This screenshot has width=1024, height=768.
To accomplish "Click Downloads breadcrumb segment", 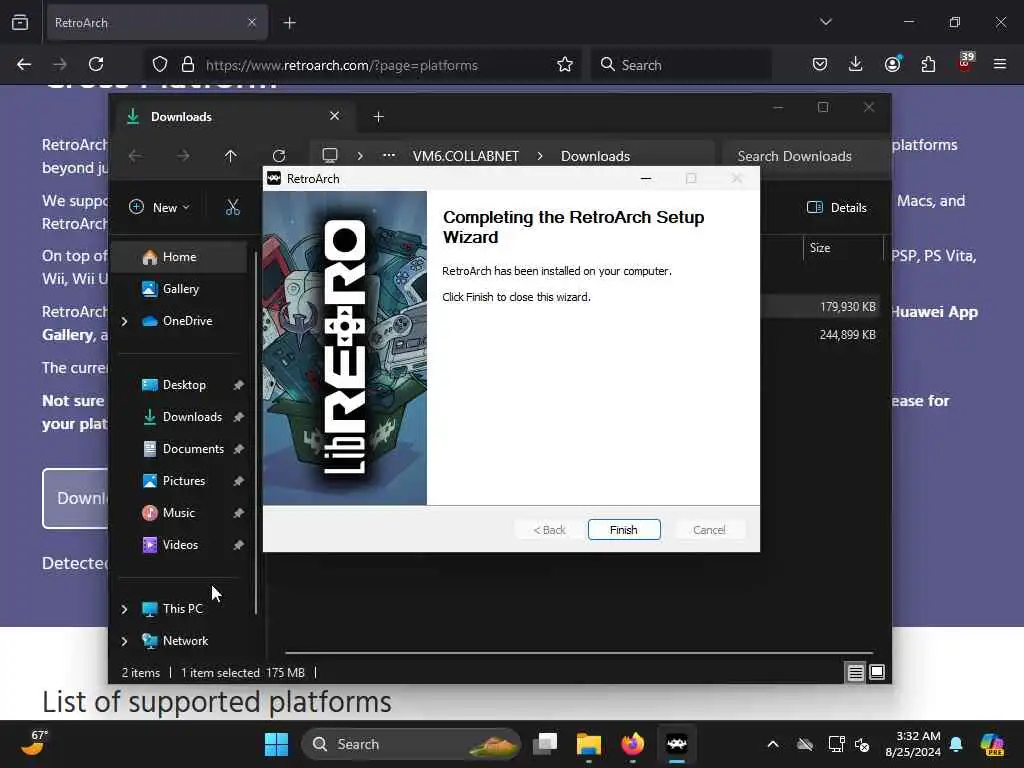I will pos(595,156).
